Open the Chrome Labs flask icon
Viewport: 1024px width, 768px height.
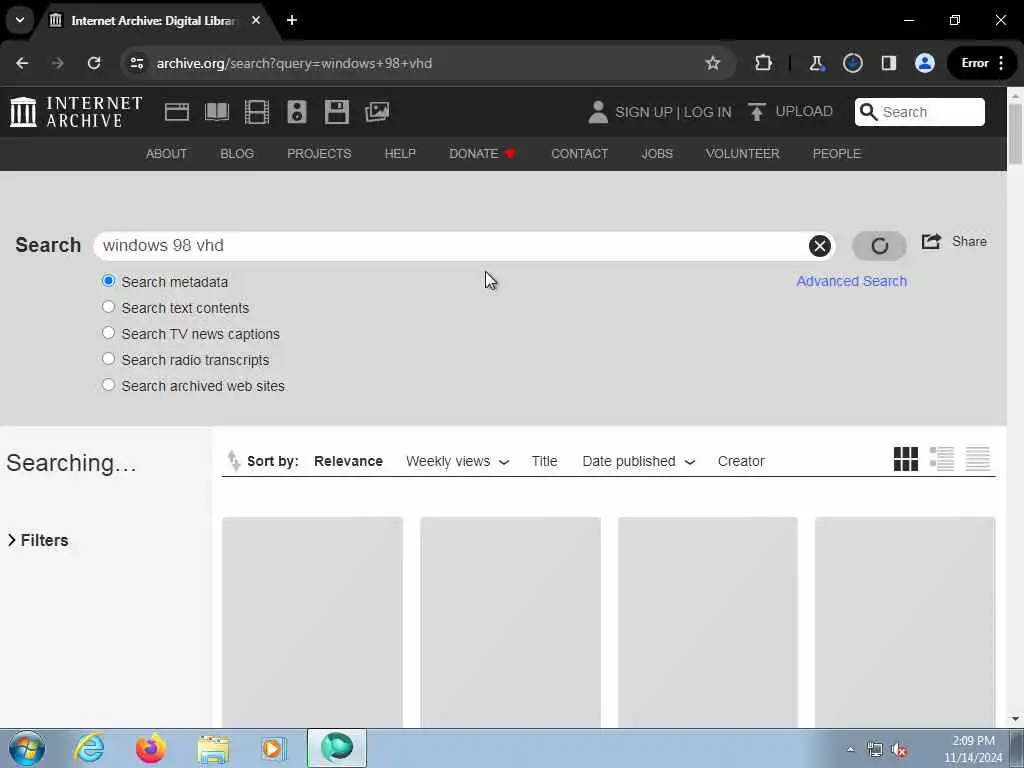tap(816, 63)
